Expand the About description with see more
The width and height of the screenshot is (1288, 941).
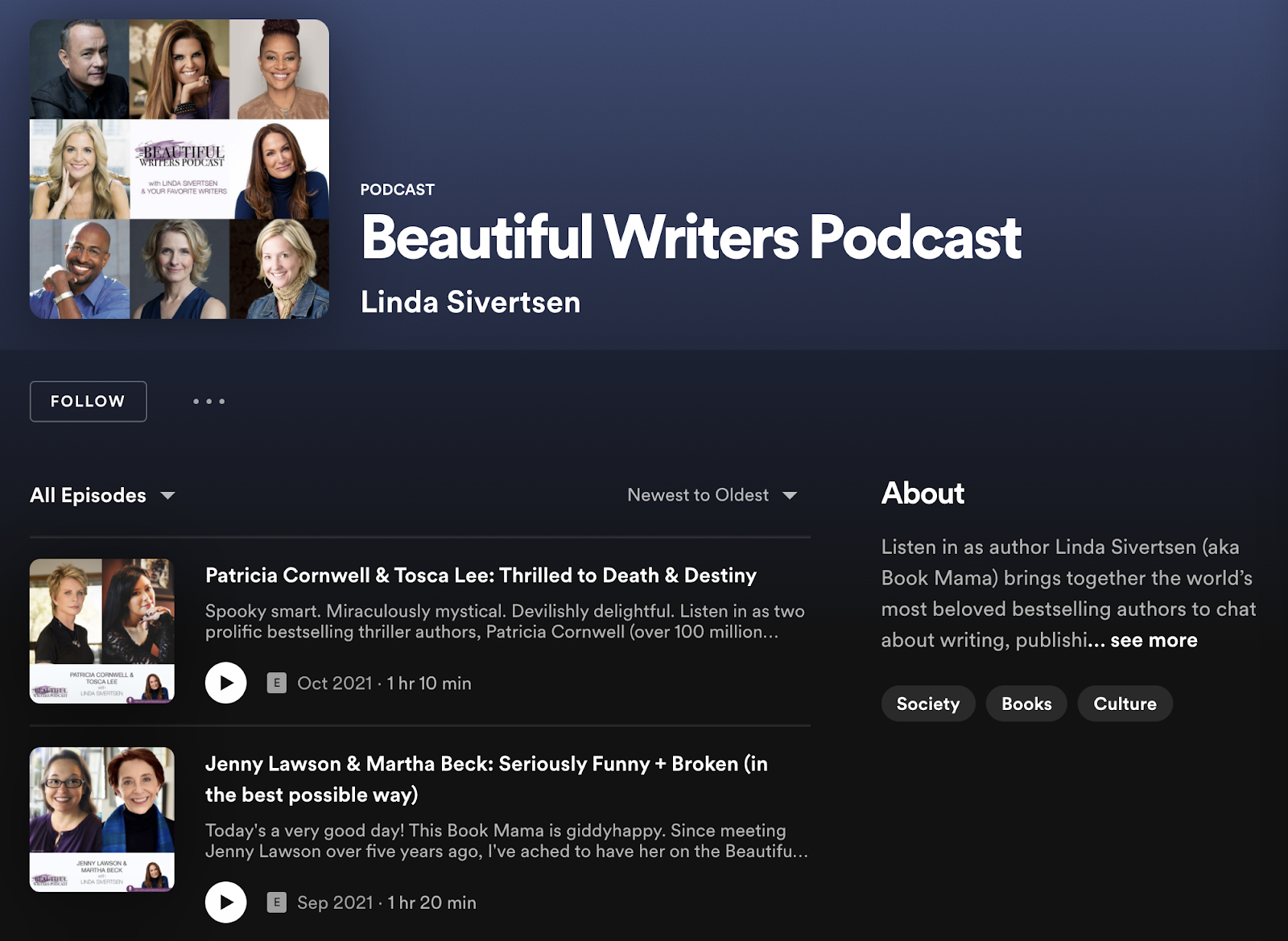[1154, 640]
